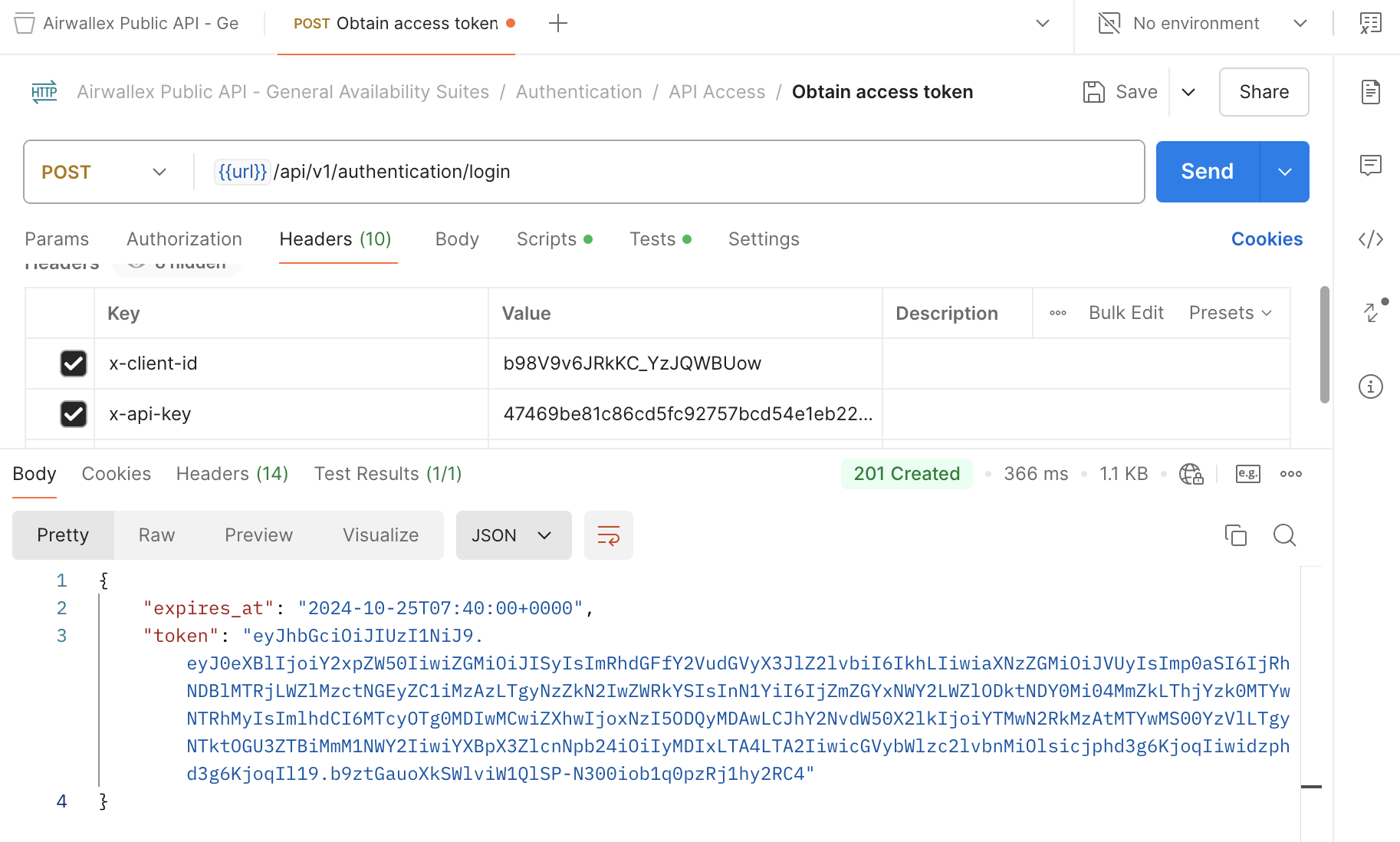The width and height of the screenshot is (1400, 842).
Task: Click the info icon in right sidebar
Action: tap(1372, 386)
